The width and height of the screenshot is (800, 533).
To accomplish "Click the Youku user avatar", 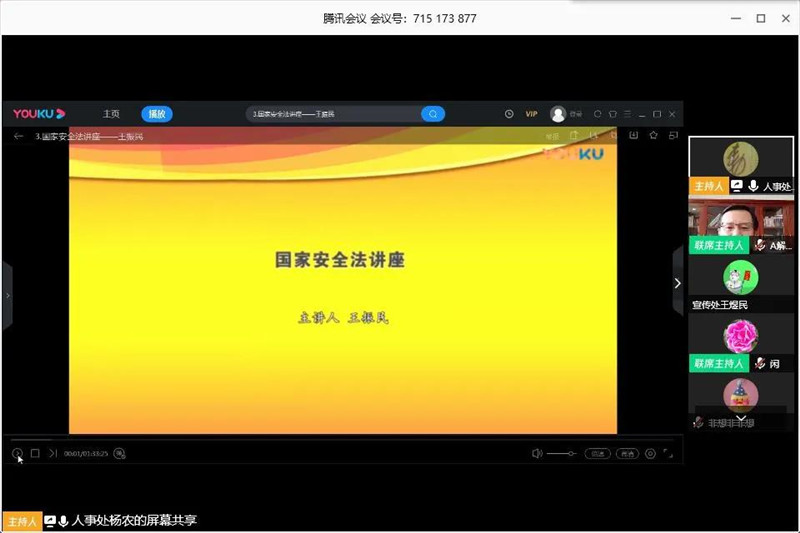I will (x=558, y=114).
